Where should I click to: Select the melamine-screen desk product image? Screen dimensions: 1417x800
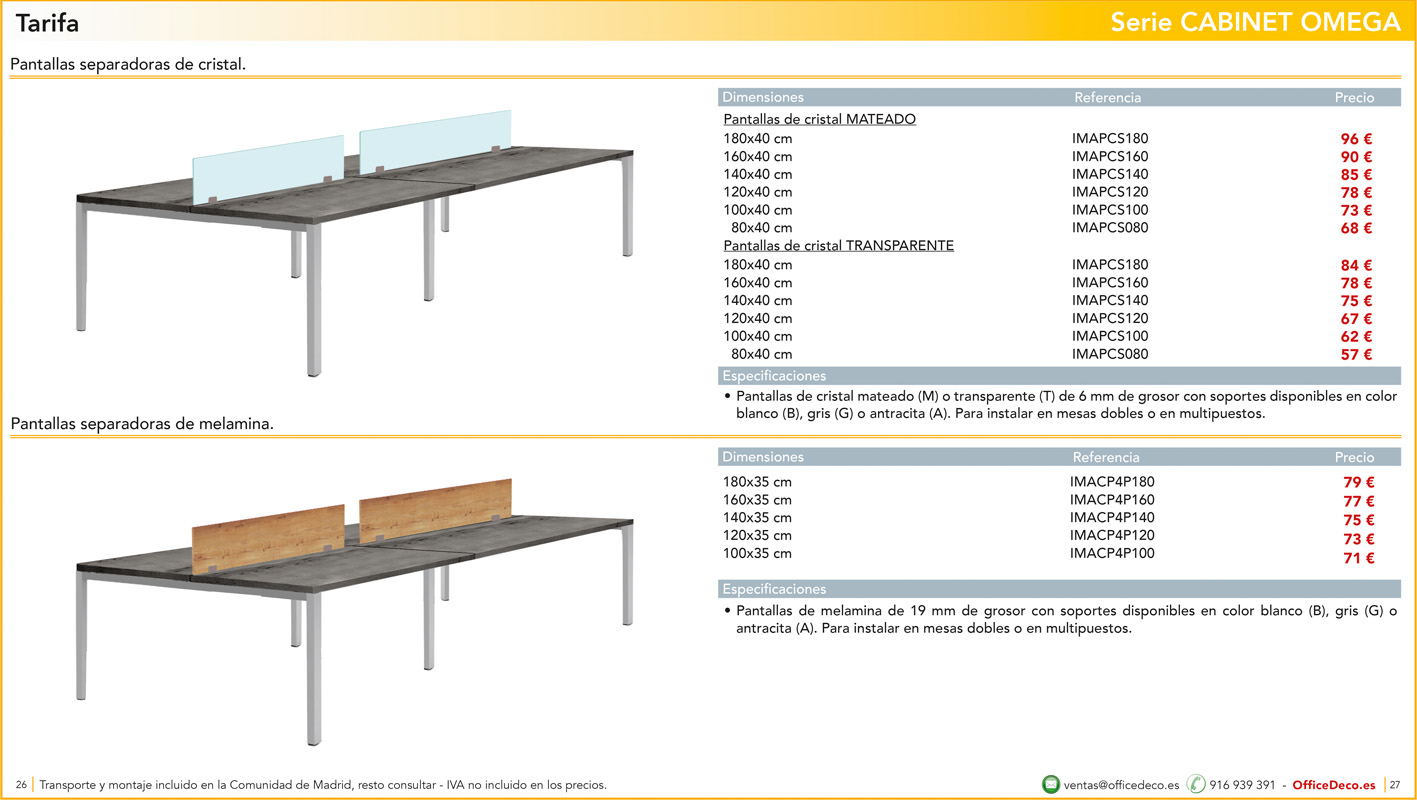pyautogui.click(x=354, y=612)
